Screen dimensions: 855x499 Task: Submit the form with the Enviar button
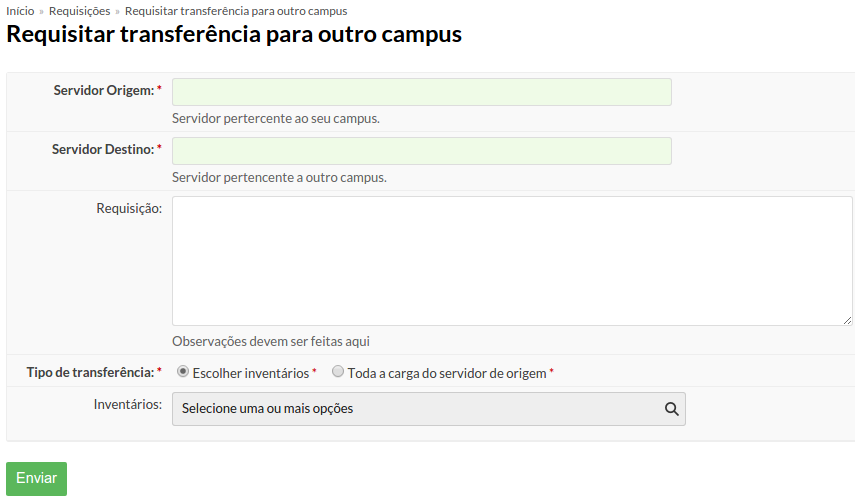[37, 478]
